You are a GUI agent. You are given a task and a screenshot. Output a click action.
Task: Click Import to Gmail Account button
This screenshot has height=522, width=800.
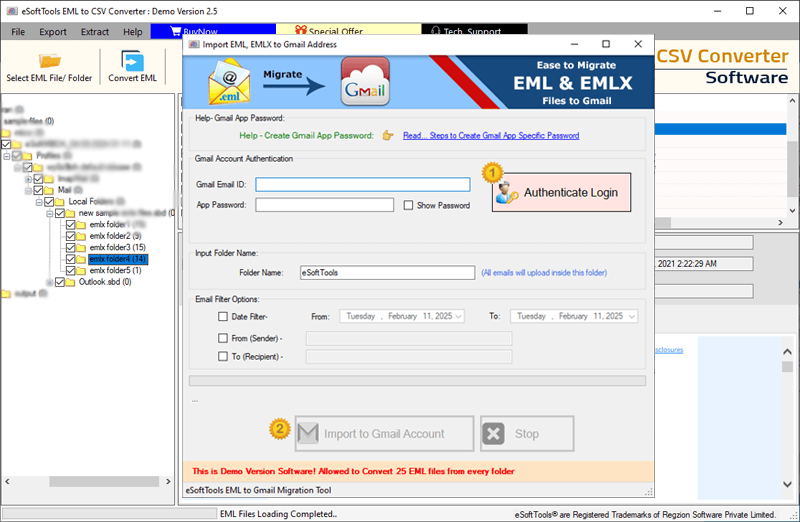(384, 434)
